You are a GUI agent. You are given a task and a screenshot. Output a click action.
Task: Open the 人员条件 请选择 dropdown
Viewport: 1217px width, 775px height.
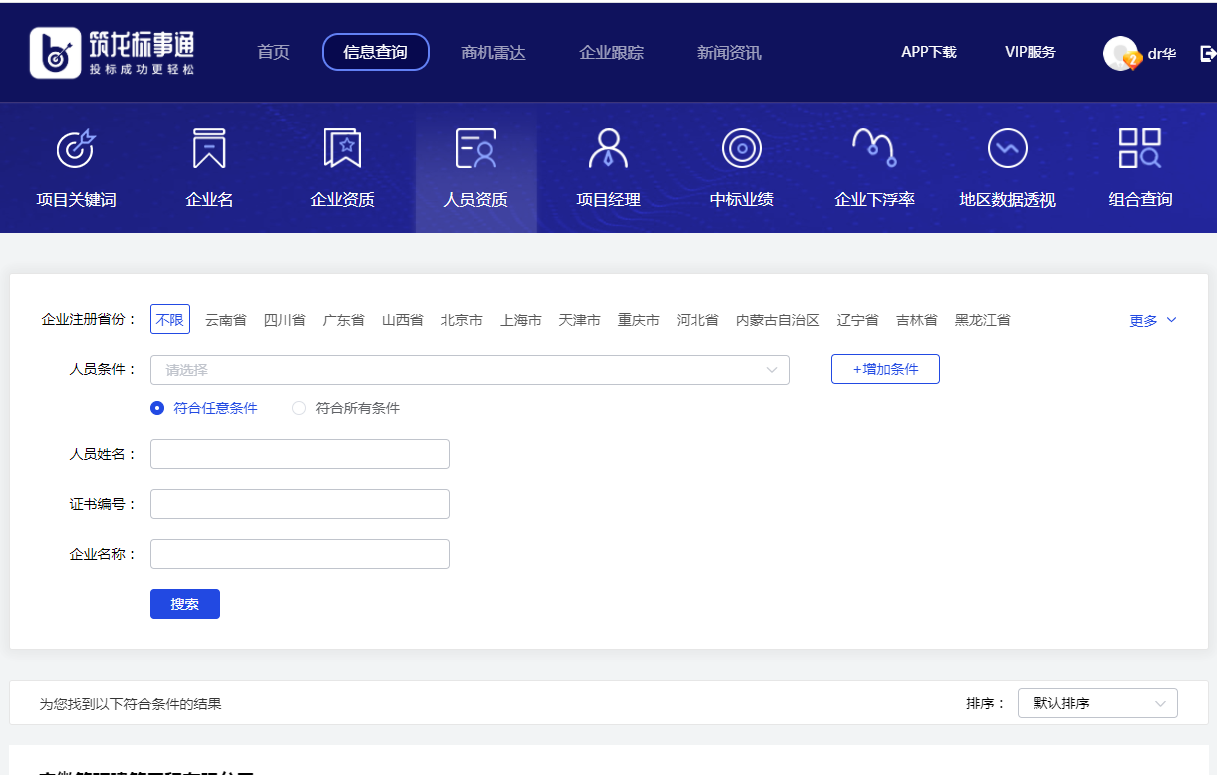click(469, 370)
